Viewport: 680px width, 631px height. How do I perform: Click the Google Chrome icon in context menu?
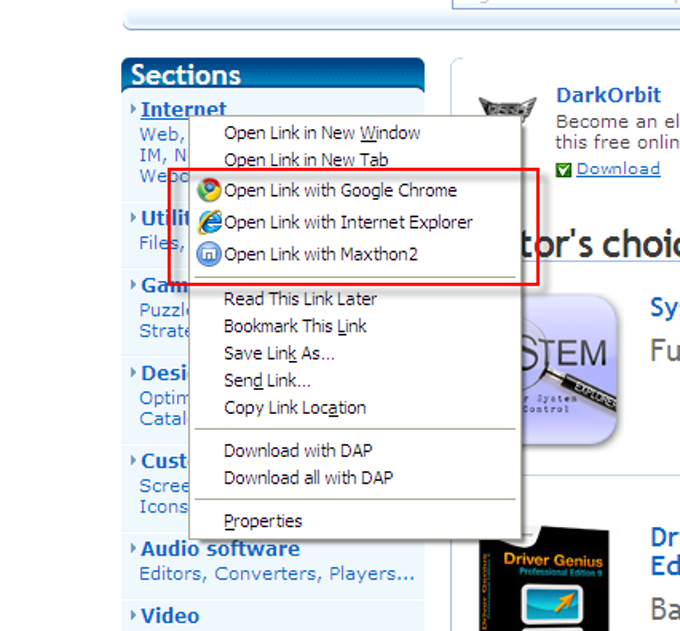[209, 190]
